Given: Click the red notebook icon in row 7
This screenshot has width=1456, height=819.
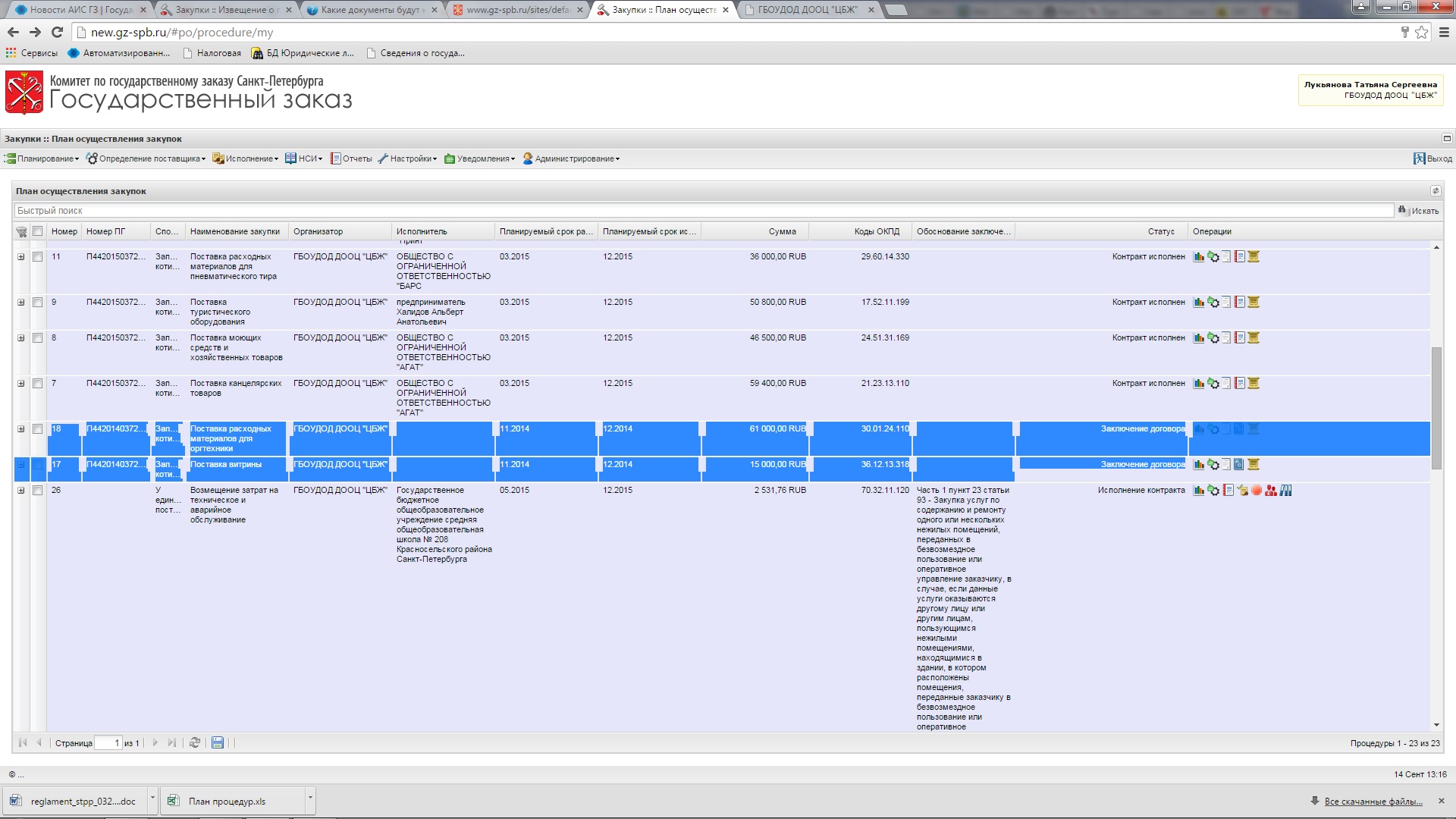Looking at the screenshot, I should (x=1240, y=384).
